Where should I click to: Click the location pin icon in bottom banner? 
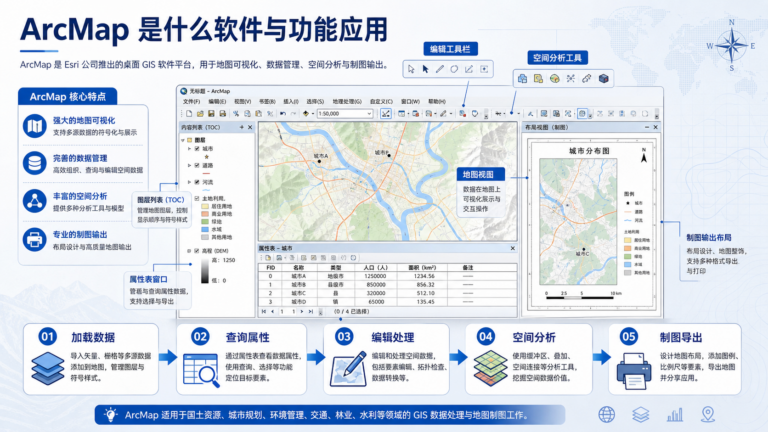(708, 415)
